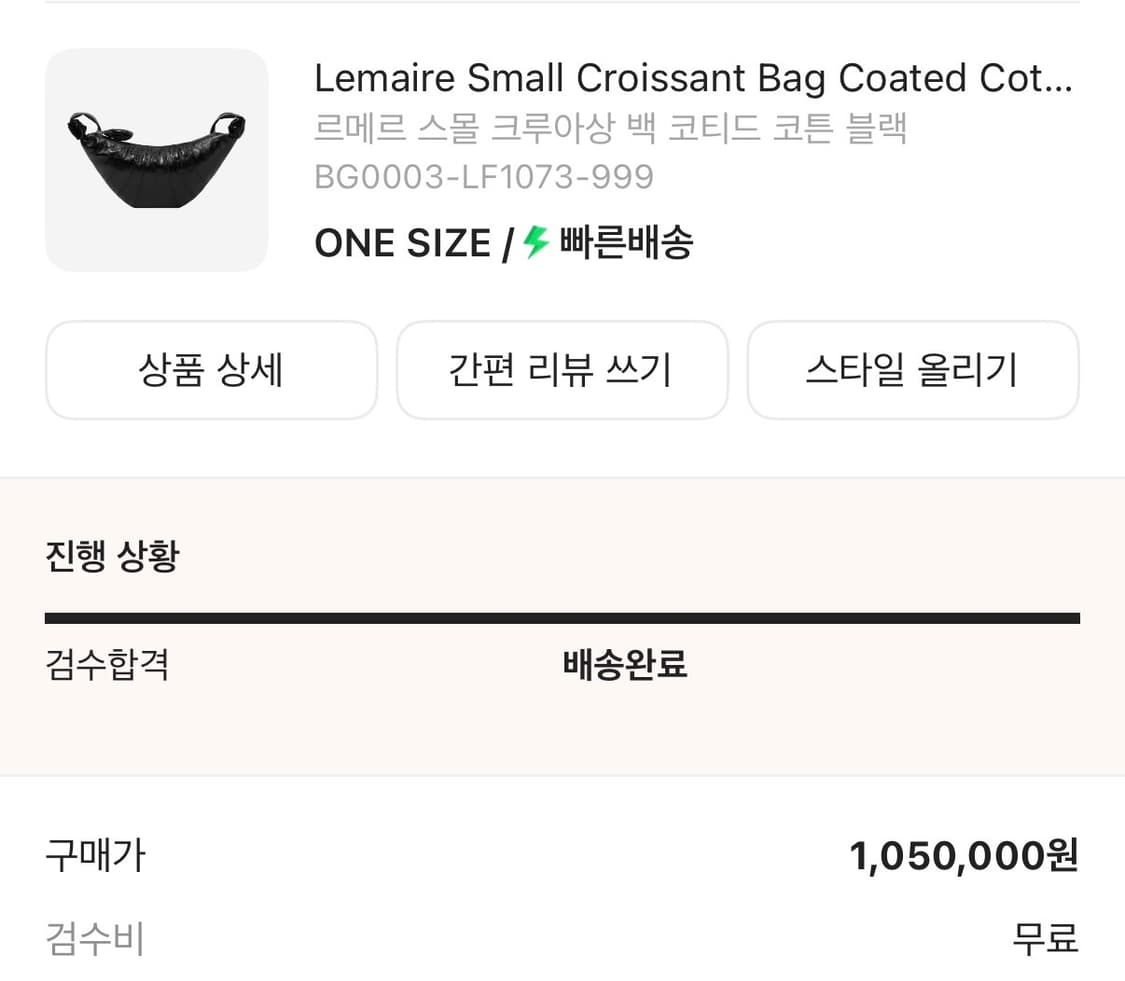Click the 구매가 label
Screen dimensions: 1125x981
95,856
